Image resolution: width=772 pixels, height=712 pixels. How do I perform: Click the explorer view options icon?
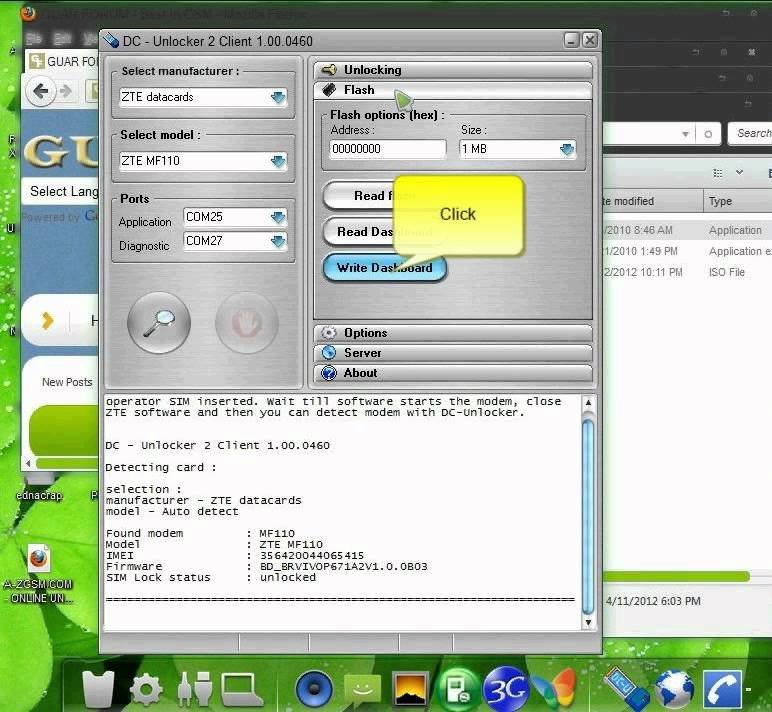718,173
